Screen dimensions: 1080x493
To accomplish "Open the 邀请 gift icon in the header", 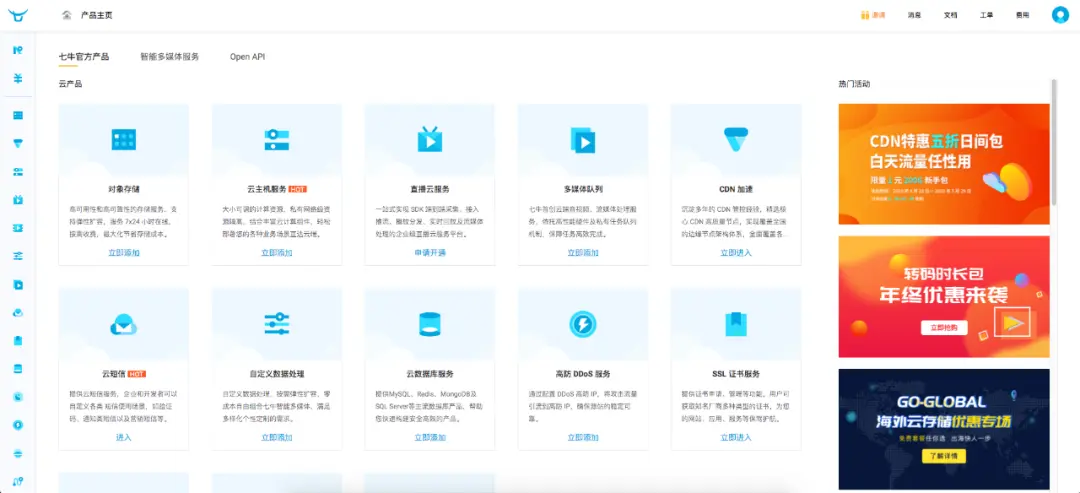I will [865, 15].
